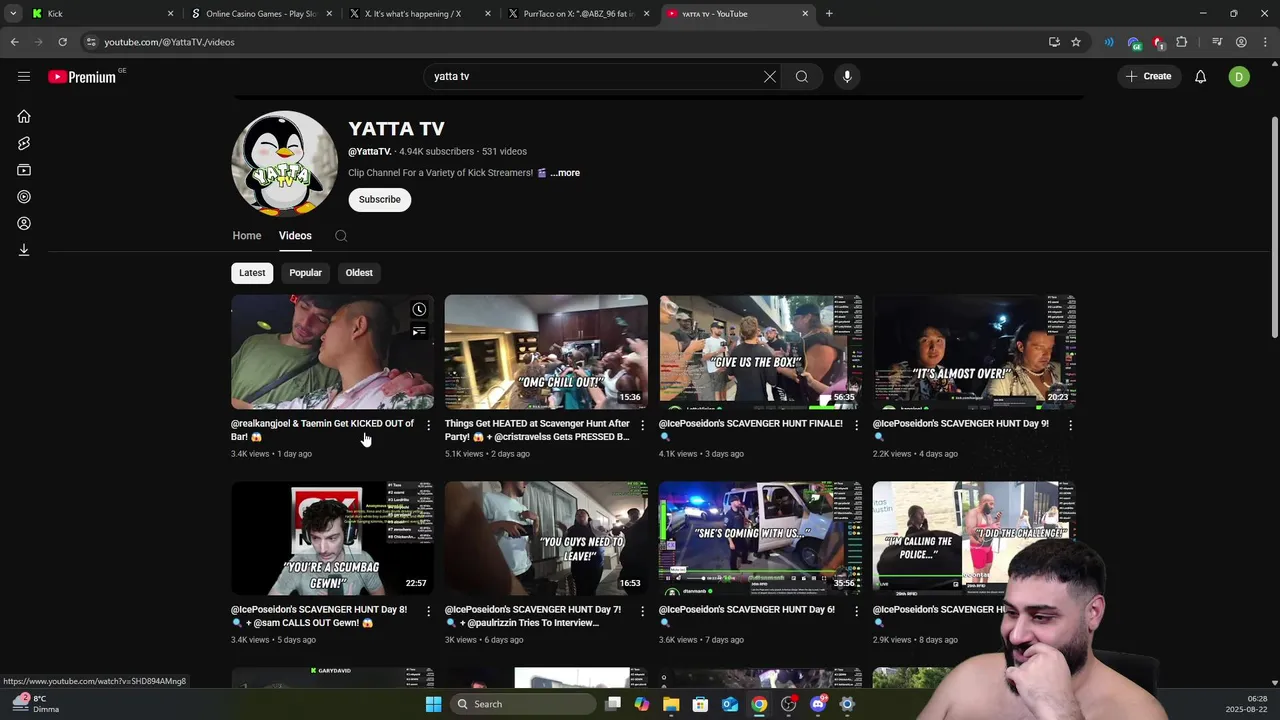Subscribe to YATTA TV
The image size is (1280, 720).
pyautogui.click(x=380, y=199)
